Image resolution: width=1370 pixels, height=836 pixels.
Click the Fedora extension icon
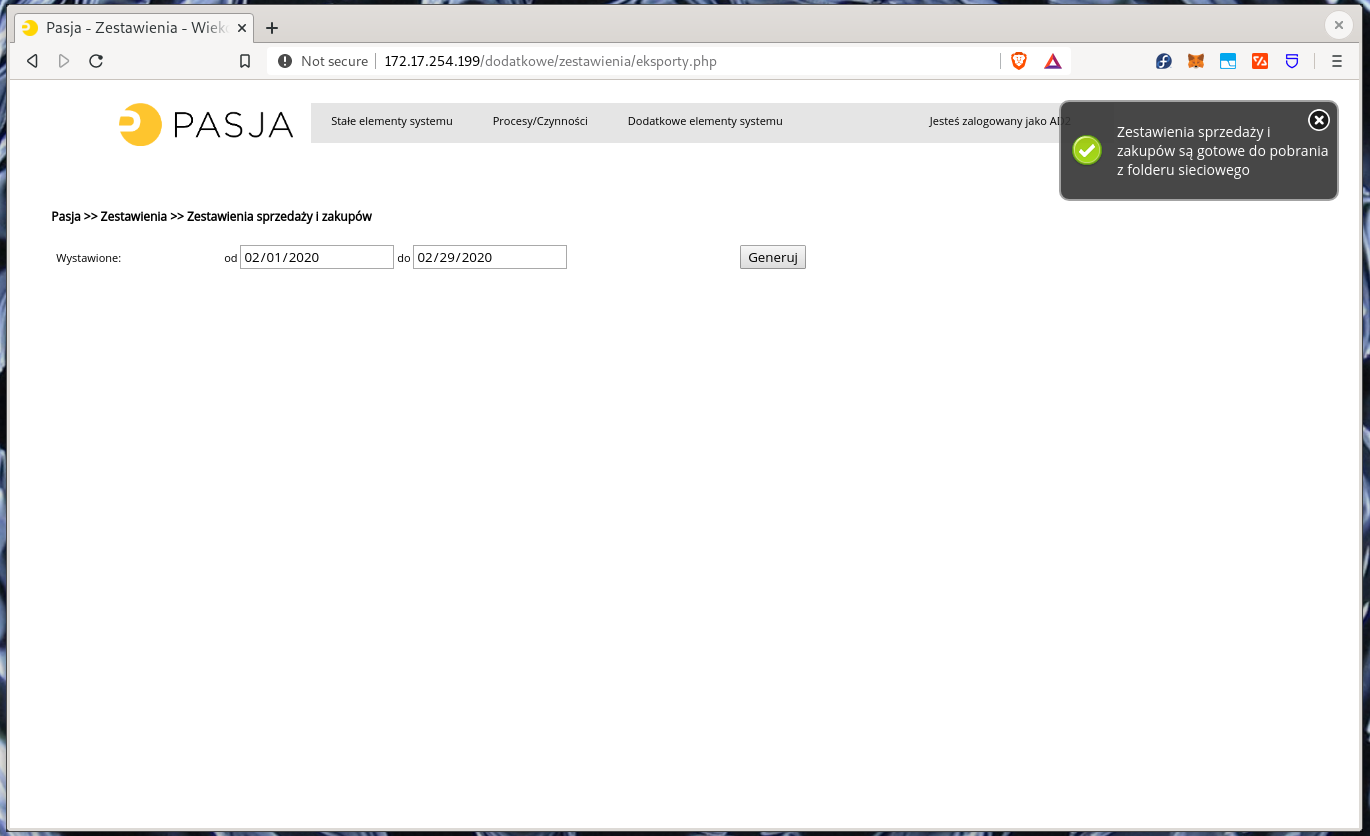tap(1164, 61)
